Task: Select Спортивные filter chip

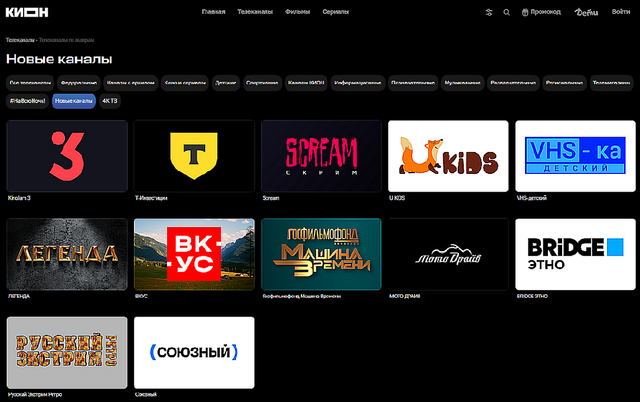Action: [x=262, y=83]
